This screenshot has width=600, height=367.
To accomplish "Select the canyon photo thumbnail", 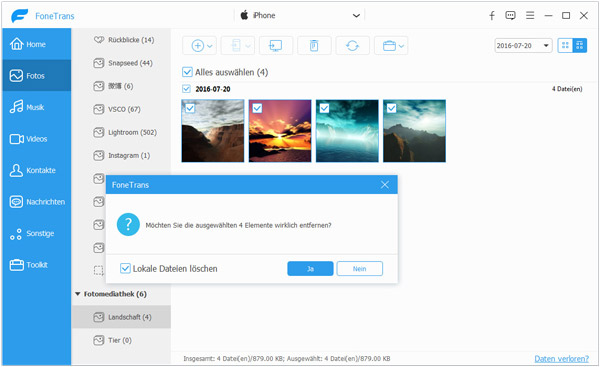I will point(213,131).
